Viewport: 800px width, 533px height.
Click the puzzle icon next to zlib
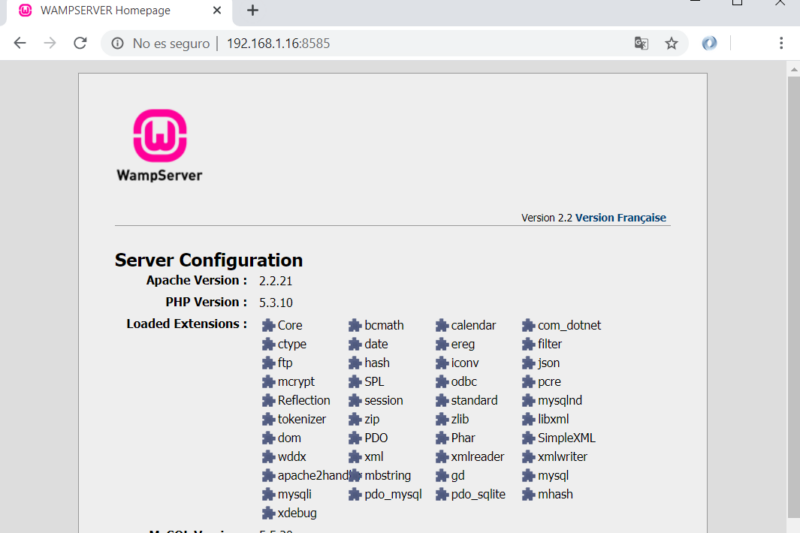(442, 419)
